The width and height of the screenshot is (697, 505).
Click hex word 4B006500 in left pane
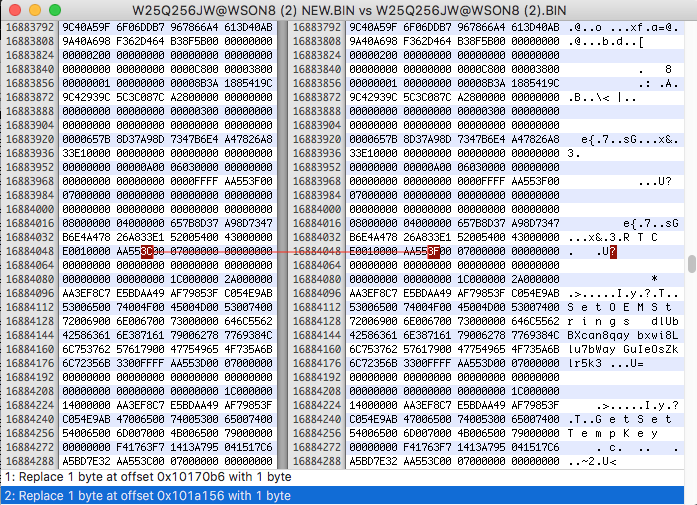[194, 433]
